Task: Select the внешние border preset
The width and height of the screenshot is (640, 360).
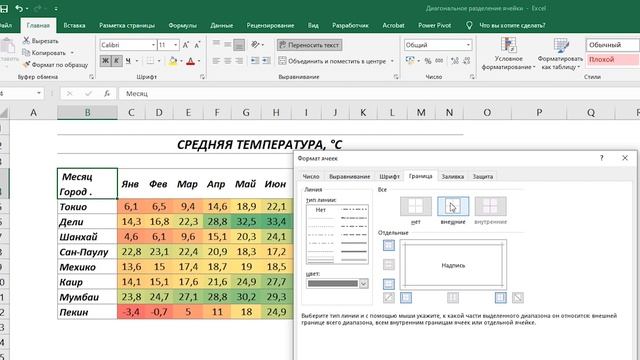Action: [x=453, y=207]
